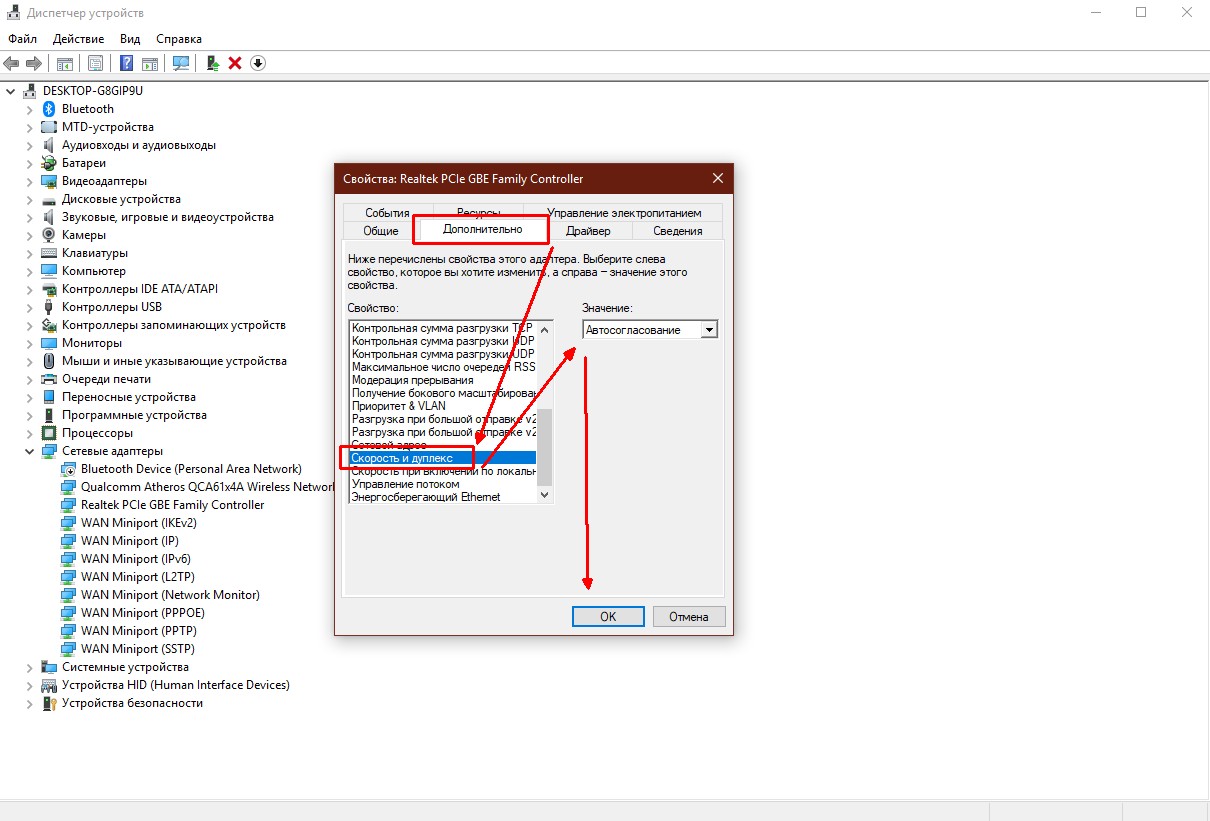Open the Дополнительно tab
The width and height of the screenshot is (1210, 821).
482,230
